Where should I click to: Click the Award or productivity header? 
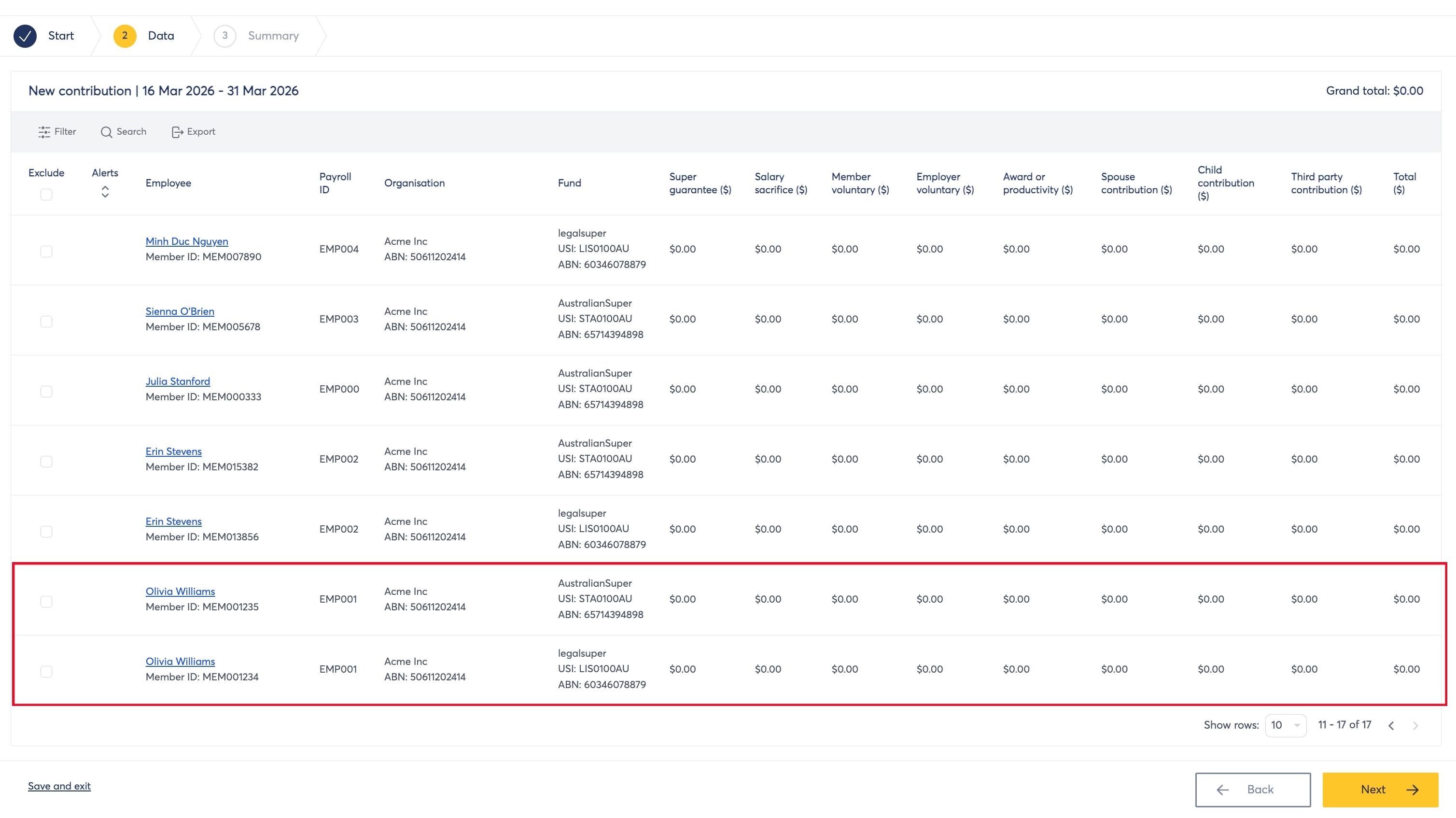[x=1038, y=183]
